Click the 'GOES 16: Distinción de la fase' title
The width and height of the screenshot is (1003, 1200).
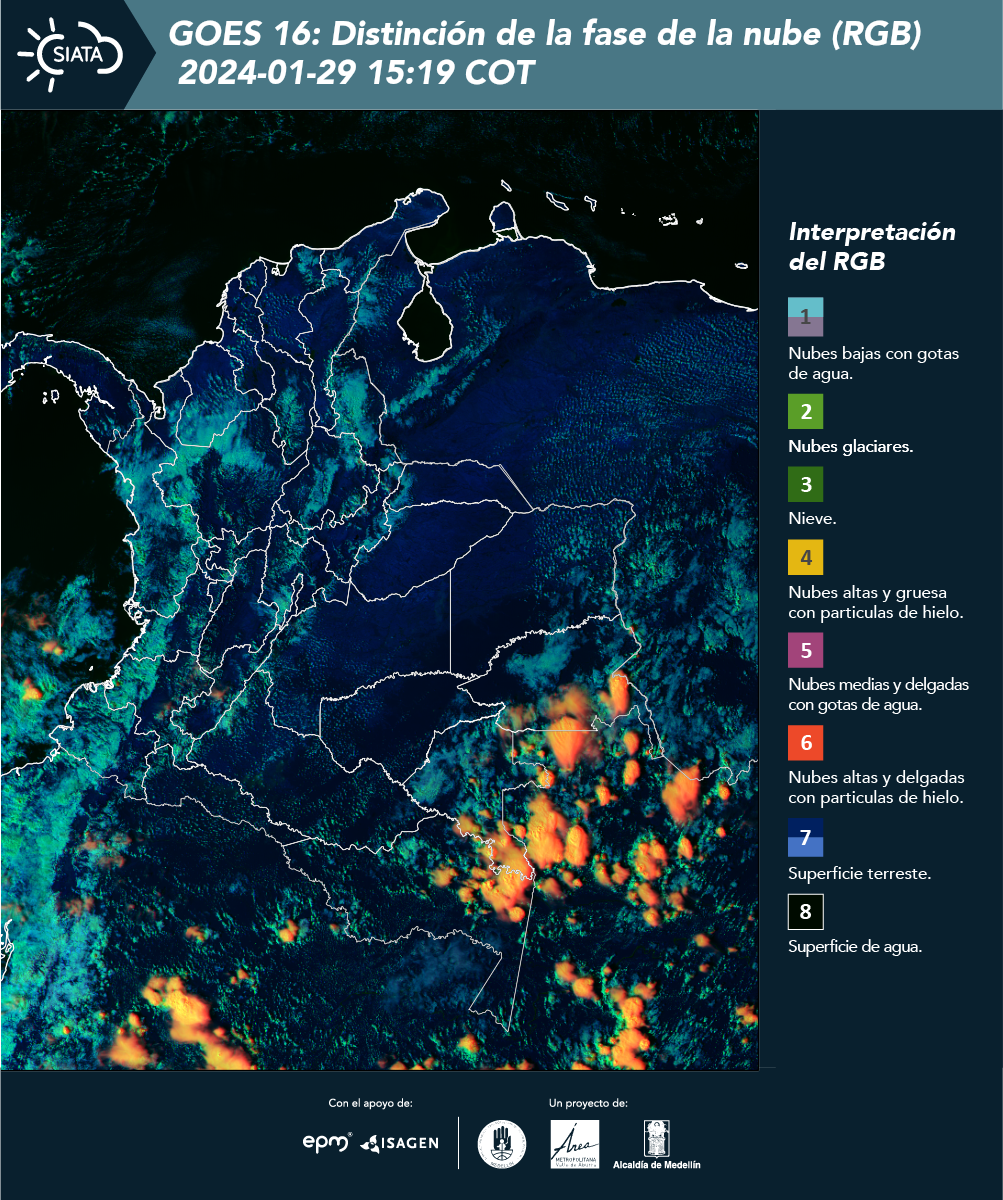click(544, 34)
